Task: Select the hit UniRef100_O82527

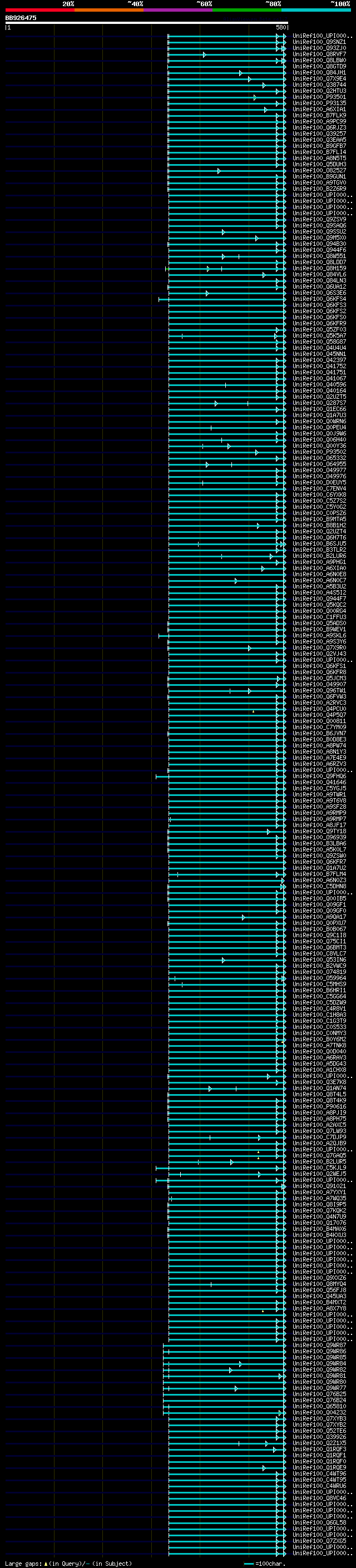Action: [x=319, y=171]
